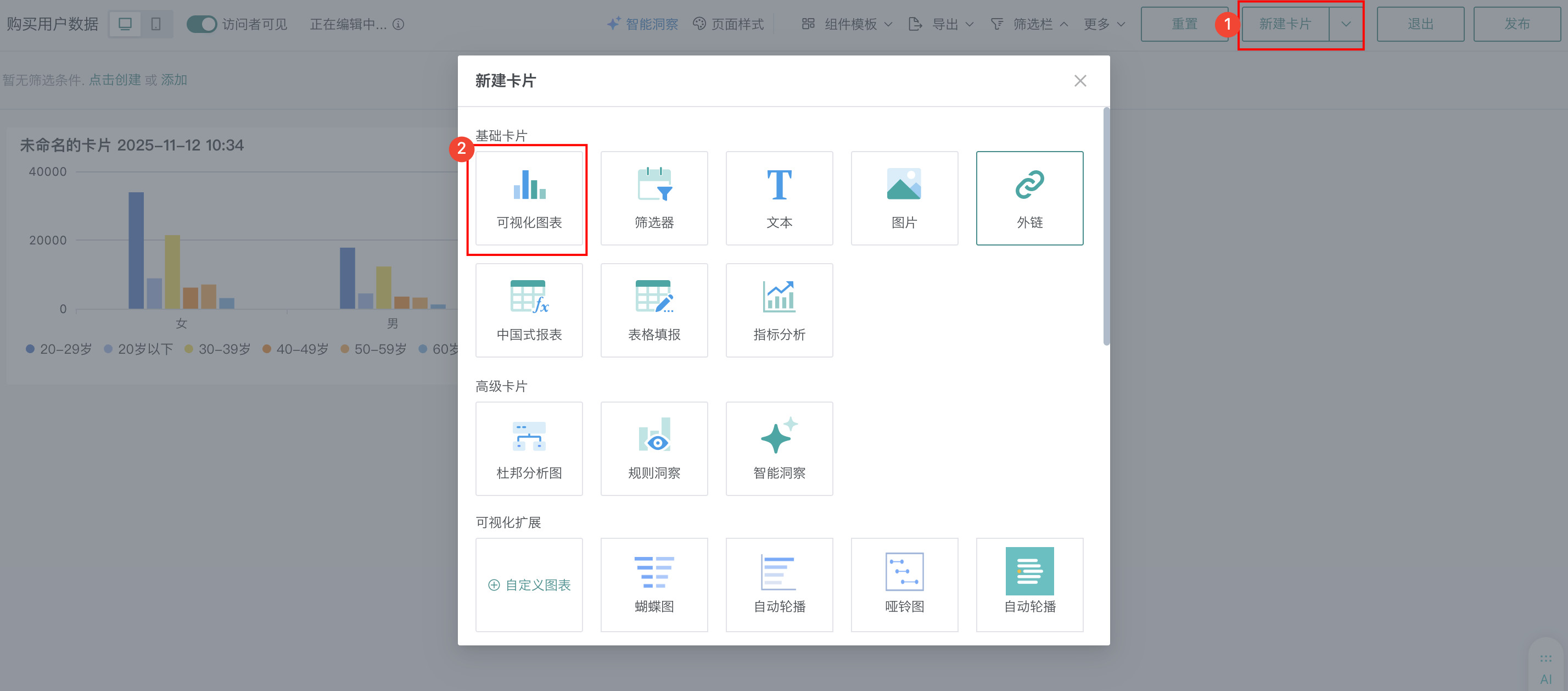Image resolution: width=1568 pixels, height=691 pixels.
Task: Select the 哑铃图 chart extension
Action: point(904,584)
